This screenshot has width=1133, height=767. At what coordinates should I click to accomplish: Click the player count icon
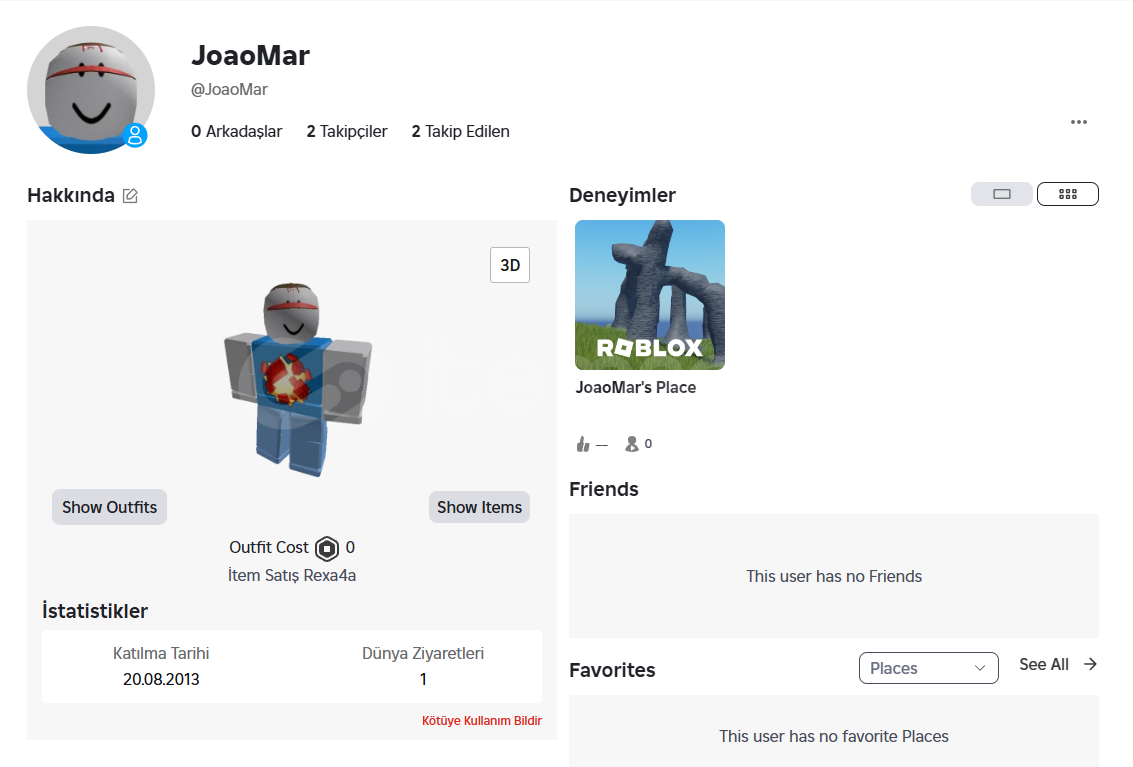632,444
